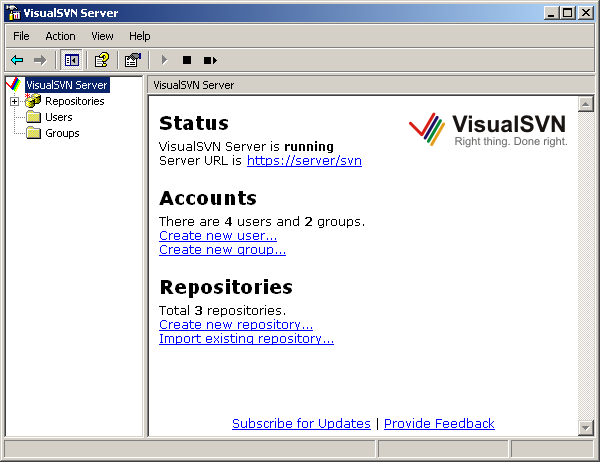Screen dimensions: 600x462
Task: Open the Help menu
Action: tap(140, 36)
